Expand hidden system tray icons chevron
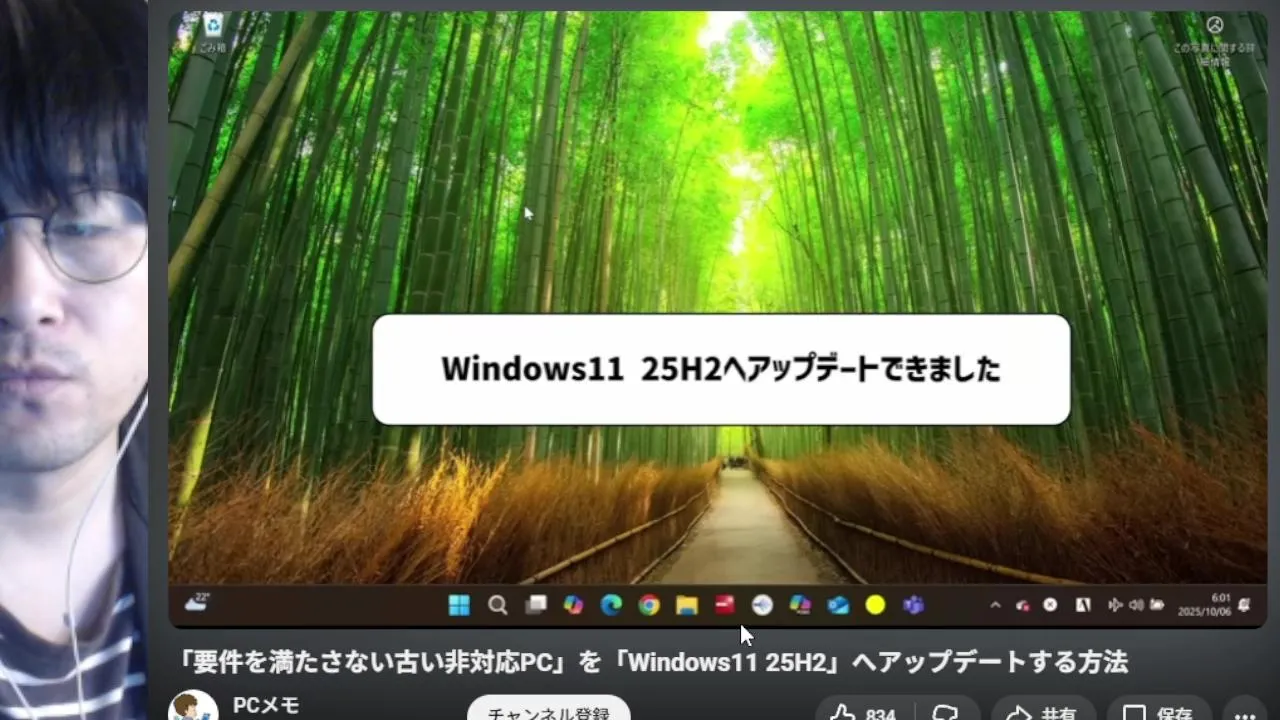 (995, 605)
